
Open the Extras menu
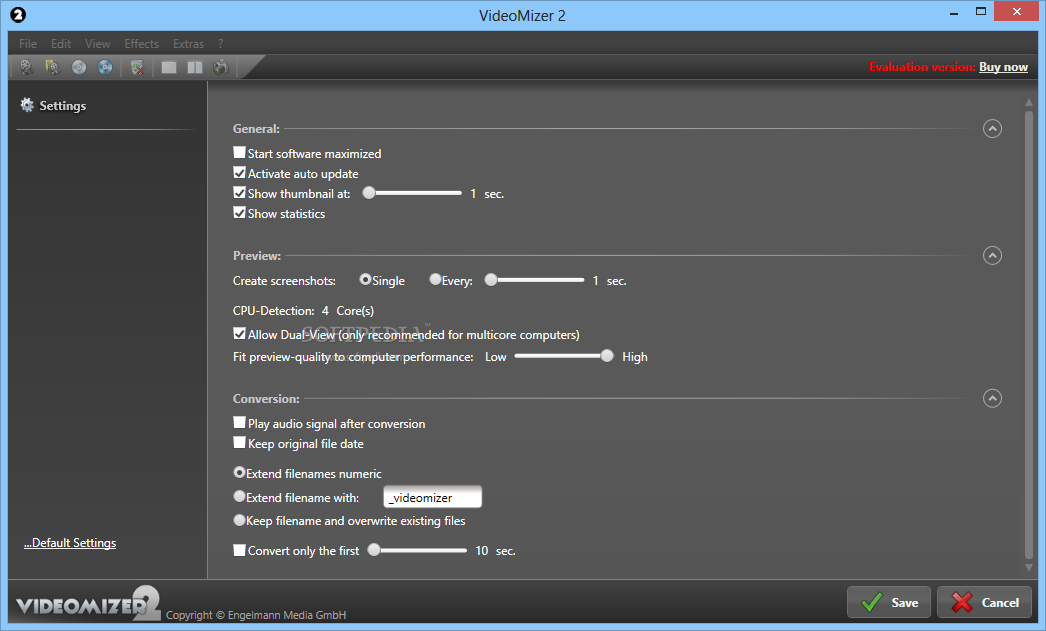point(188,43)
